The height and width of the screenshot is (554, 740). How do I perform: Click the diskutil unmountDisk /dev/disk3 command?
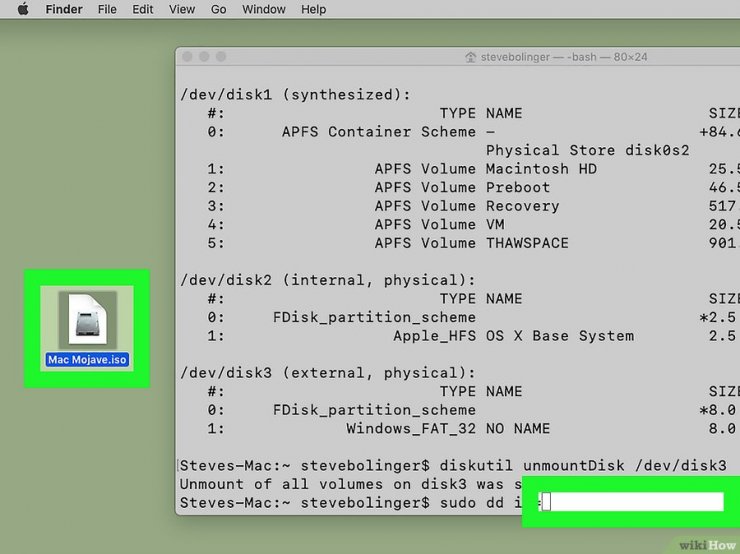click(x=583, y=465)
